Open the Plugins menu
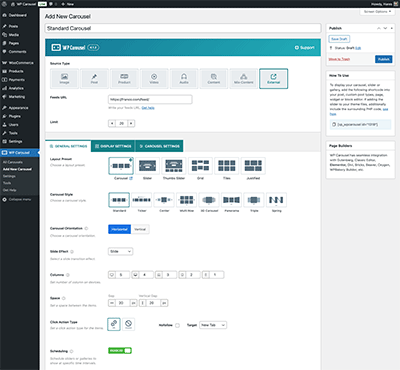 (x=19, y=116)
